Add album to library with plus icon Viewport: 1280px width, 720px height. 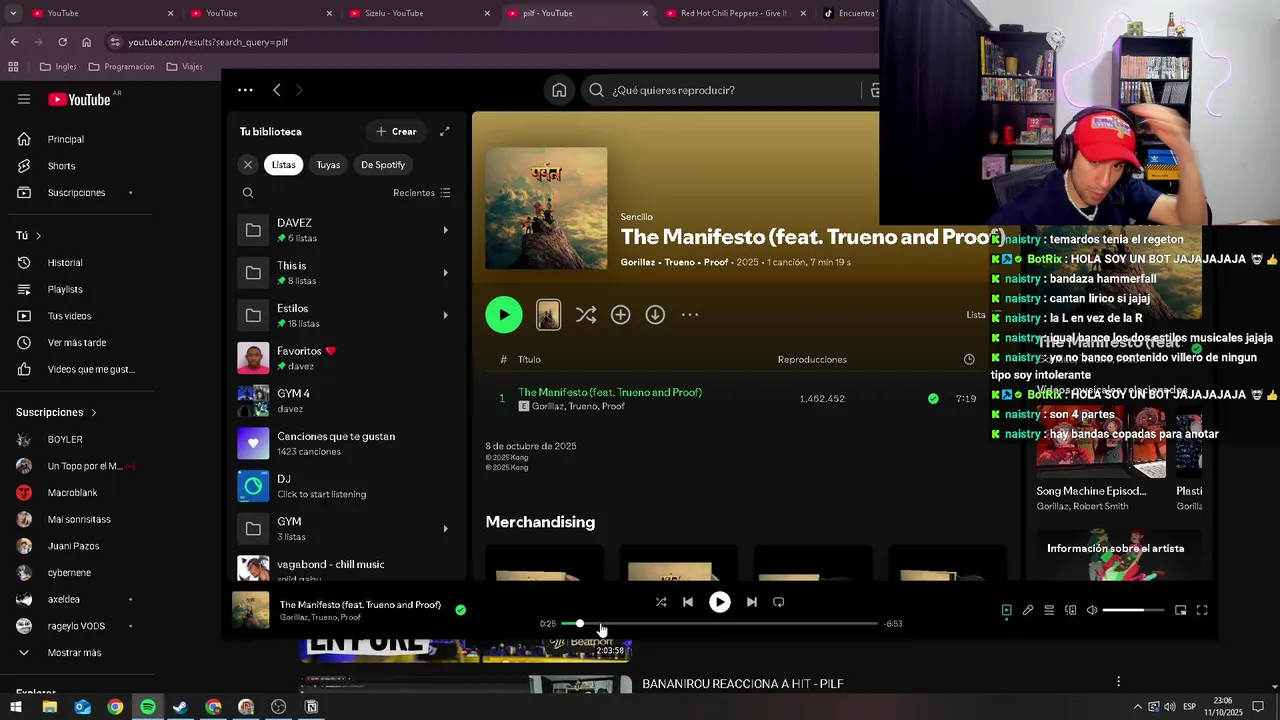click(621, 315)
